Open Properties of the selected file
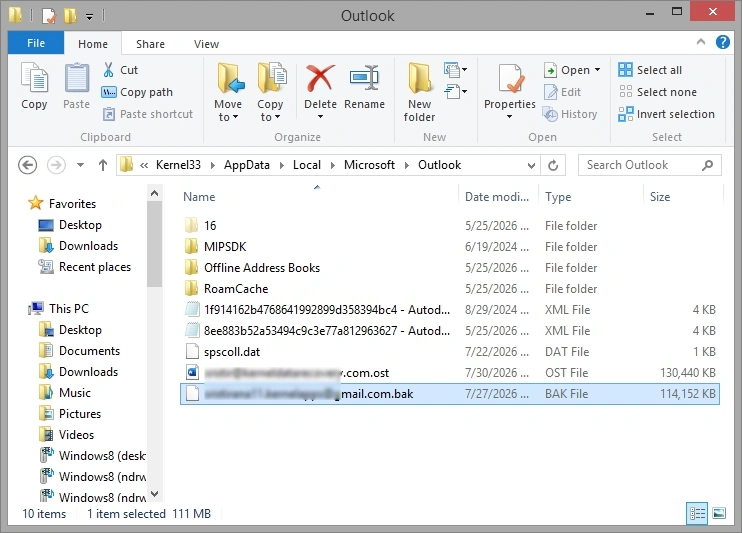The image size is (742, 533). pyautogui.click(x=510, y=85)
